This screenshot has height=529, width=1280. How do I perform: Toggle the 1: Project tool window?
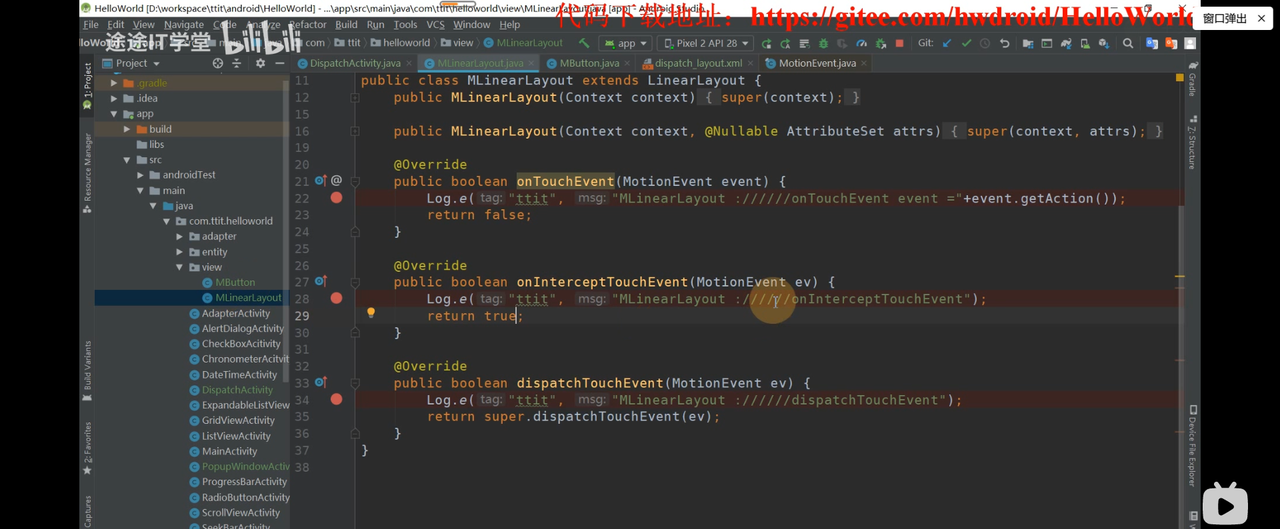pos(87,84)
